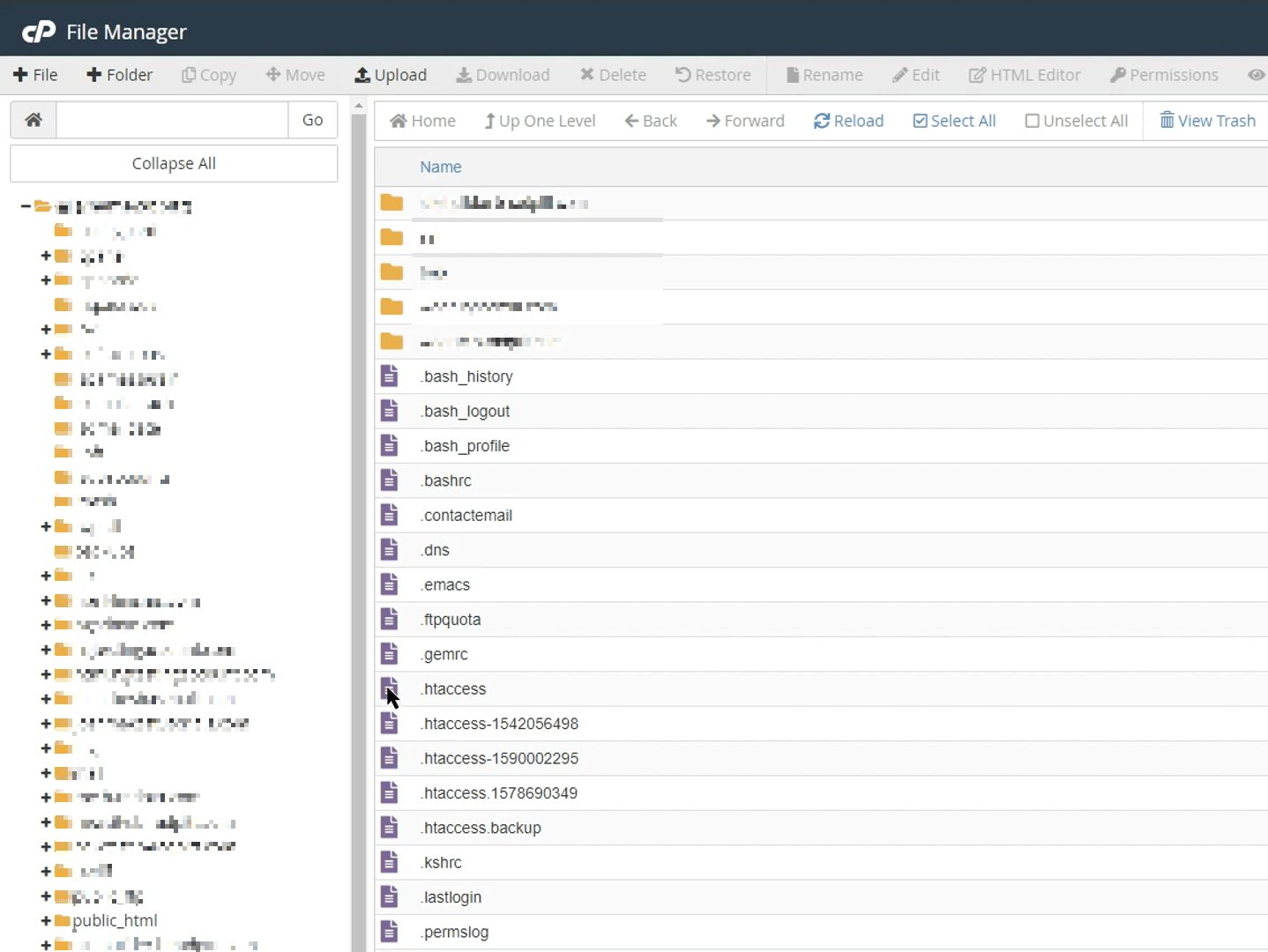Toggle the eye view icon at toolbar right
The width and height of the screenshot is (1268, 952).
[1256, 75]
